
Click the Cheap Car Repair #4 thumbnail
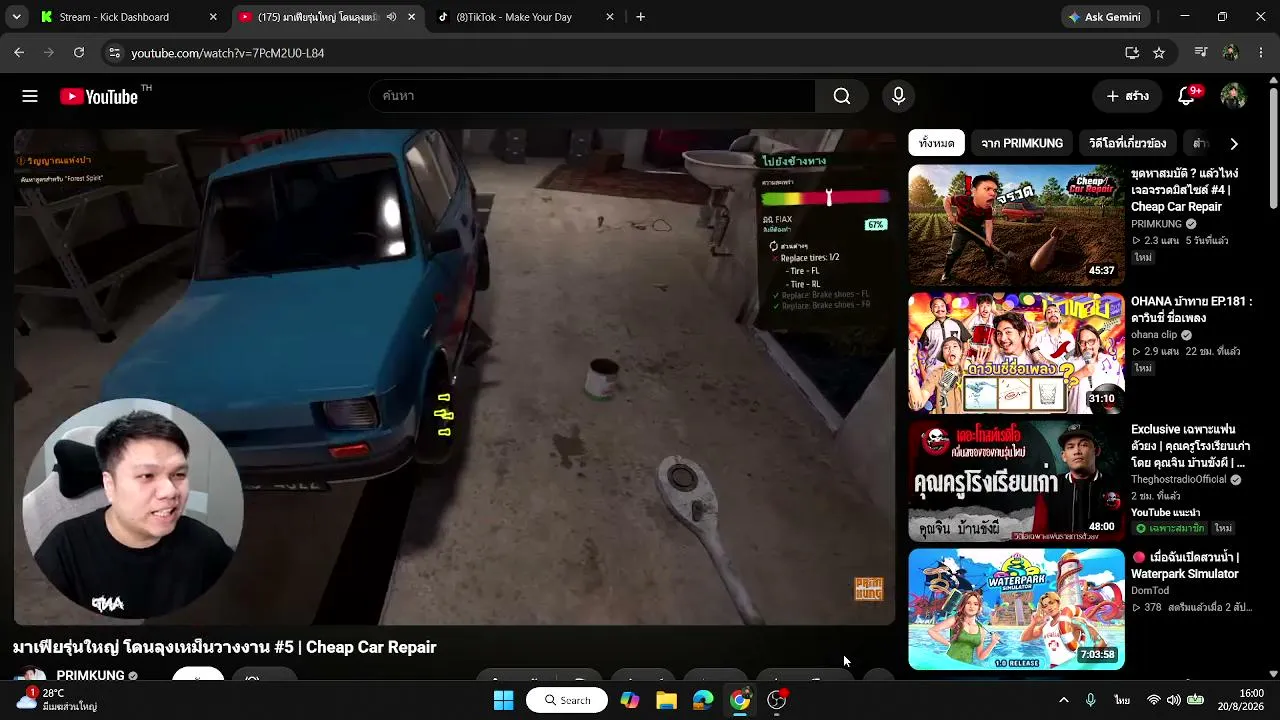(x=1016, y=225)
